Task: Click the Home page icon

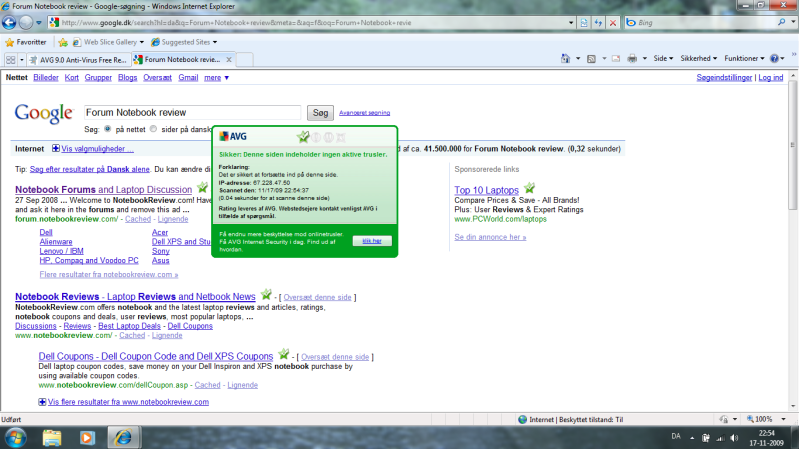Action: point(565,59)
